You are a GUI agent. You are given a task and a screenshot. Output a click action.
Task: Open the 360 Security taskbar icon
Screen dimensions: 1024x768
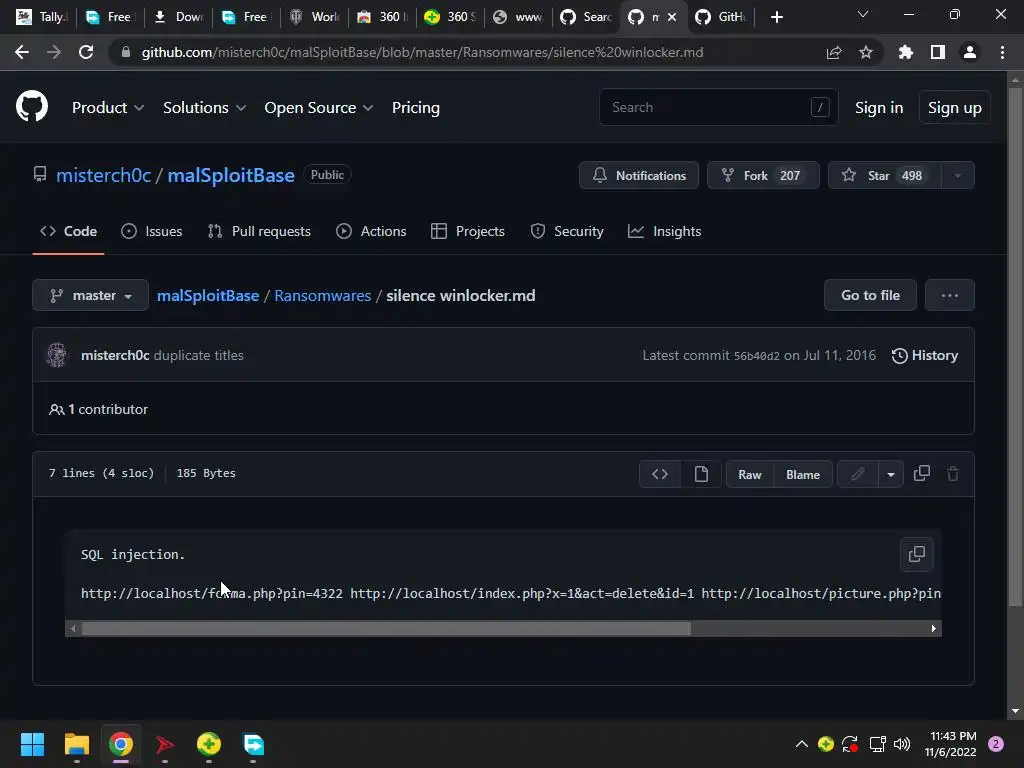(x=209, y=744)
